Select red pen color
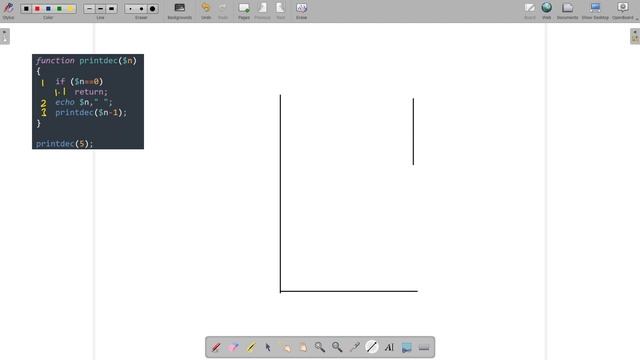The width and height of the screenshot is (640, 360). (x=37, y=9)
